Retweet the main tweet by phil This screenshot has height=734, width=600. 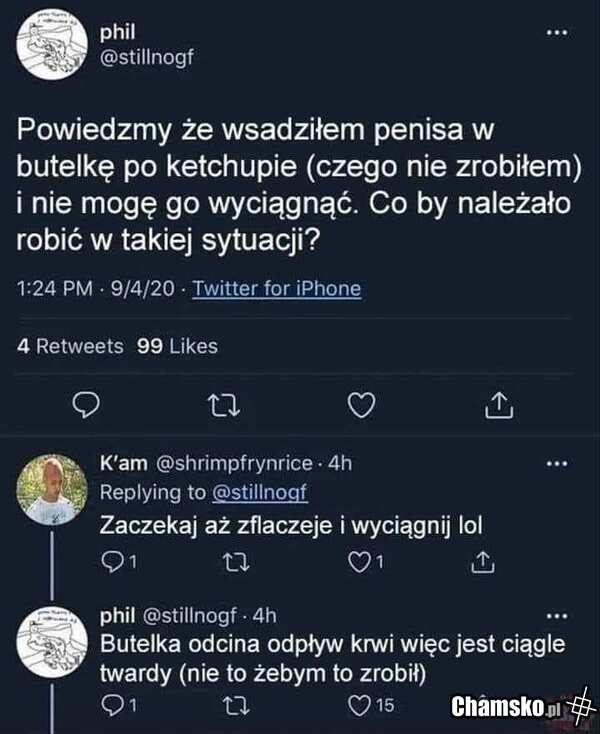pos(225,404)
